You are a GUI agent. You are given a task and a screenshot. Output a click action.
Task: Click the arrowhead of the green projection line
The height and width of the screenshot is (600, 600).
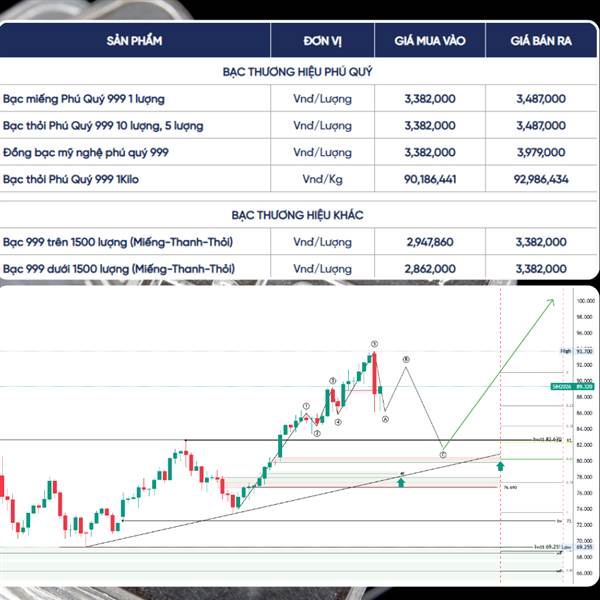(x=551, y=302)
